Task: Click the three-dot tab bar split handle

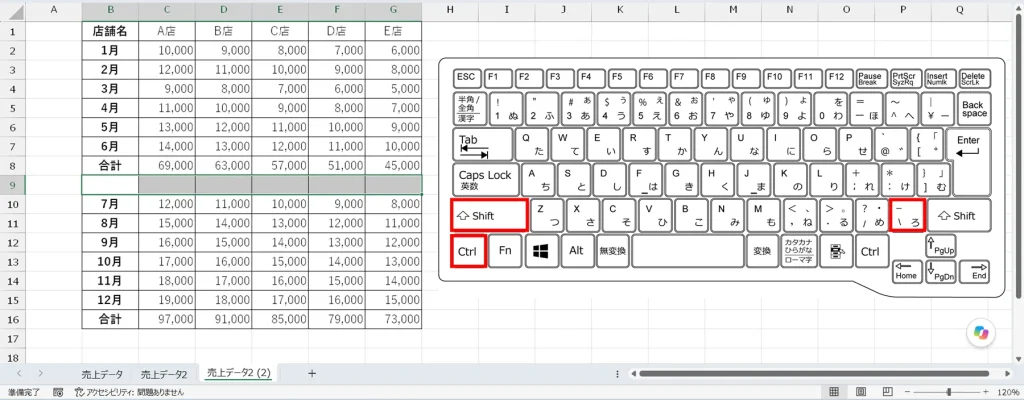Action: pyautogui.click(x=618, y=374)
